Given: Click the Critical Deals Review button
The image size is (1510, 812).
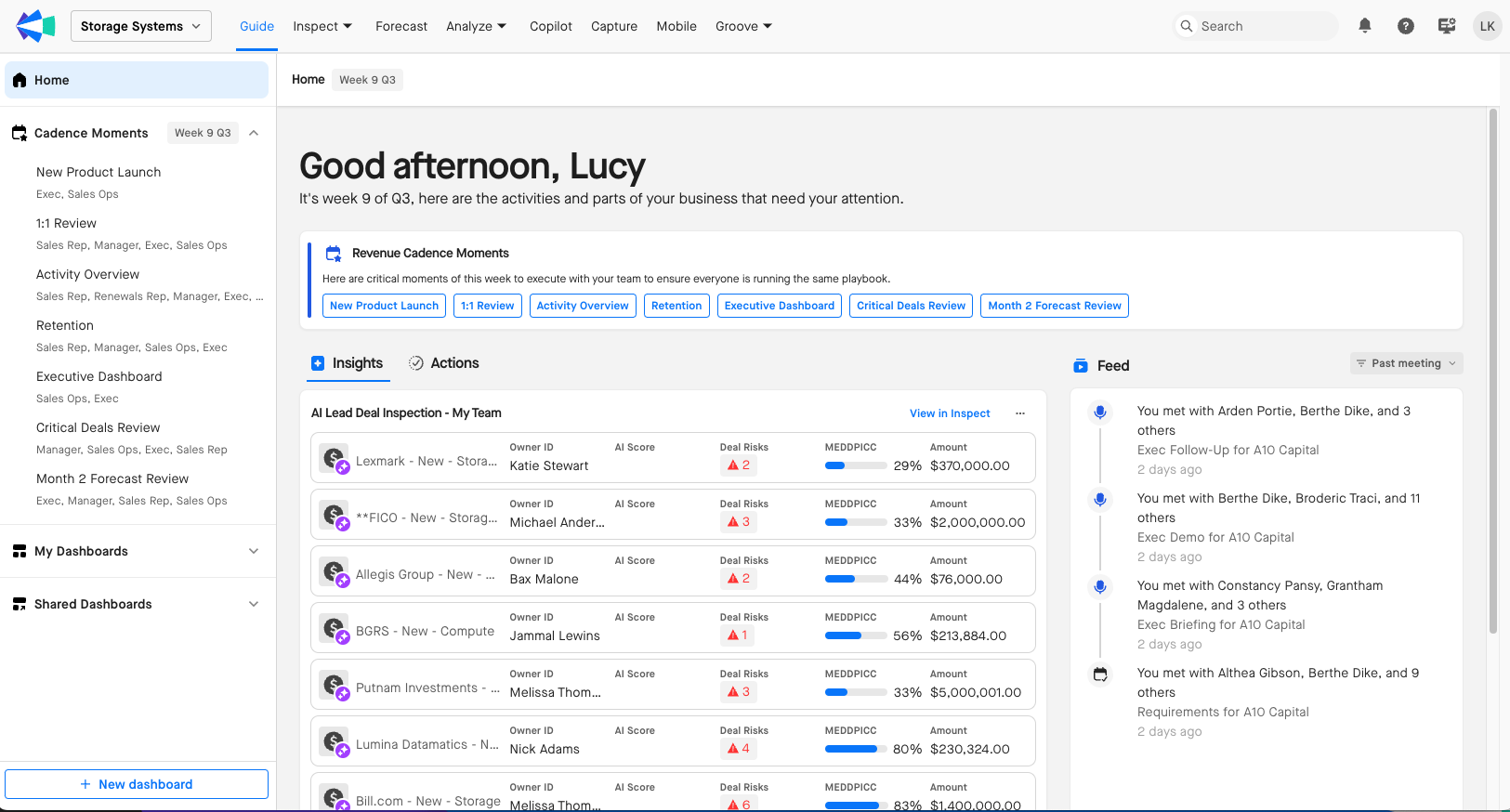Looking at the screenshot, I should click(912, 306).
